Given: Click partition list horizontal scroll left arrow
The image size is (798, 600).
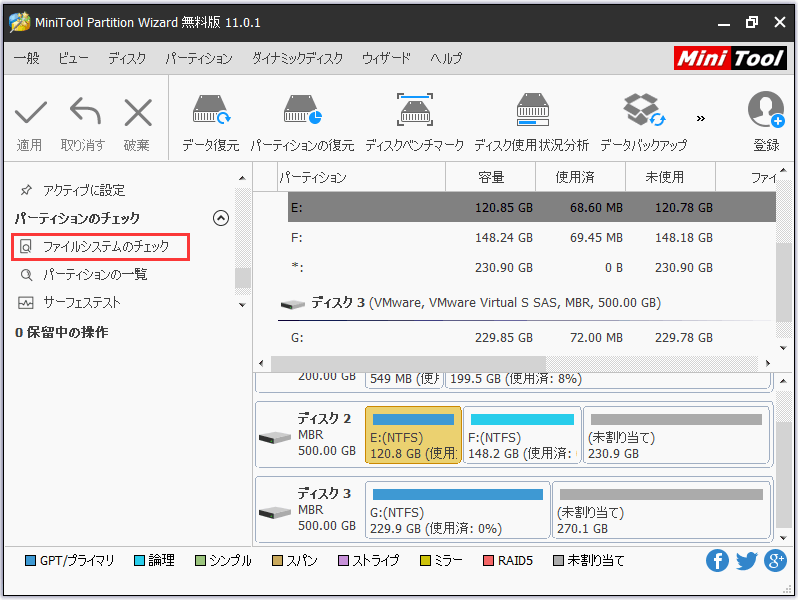Looking at the screenshot, I should click(262, 363).
